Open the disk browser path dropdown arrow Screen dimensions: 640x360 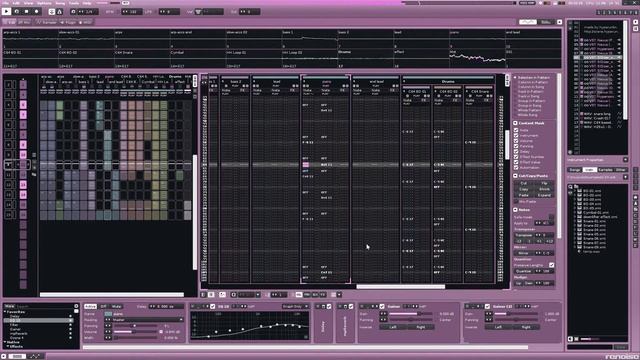(625, 178)
